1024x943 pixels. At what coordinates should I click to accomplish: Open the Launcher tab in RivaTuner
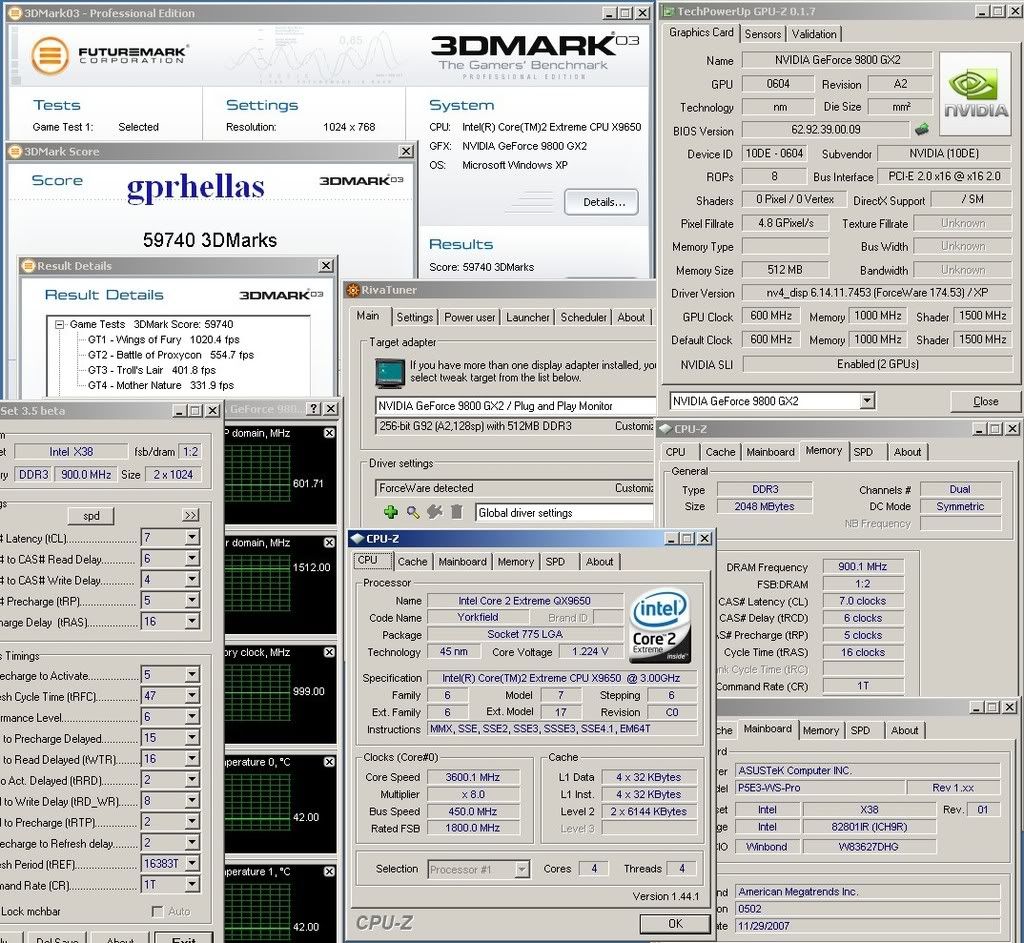(528, 317)
